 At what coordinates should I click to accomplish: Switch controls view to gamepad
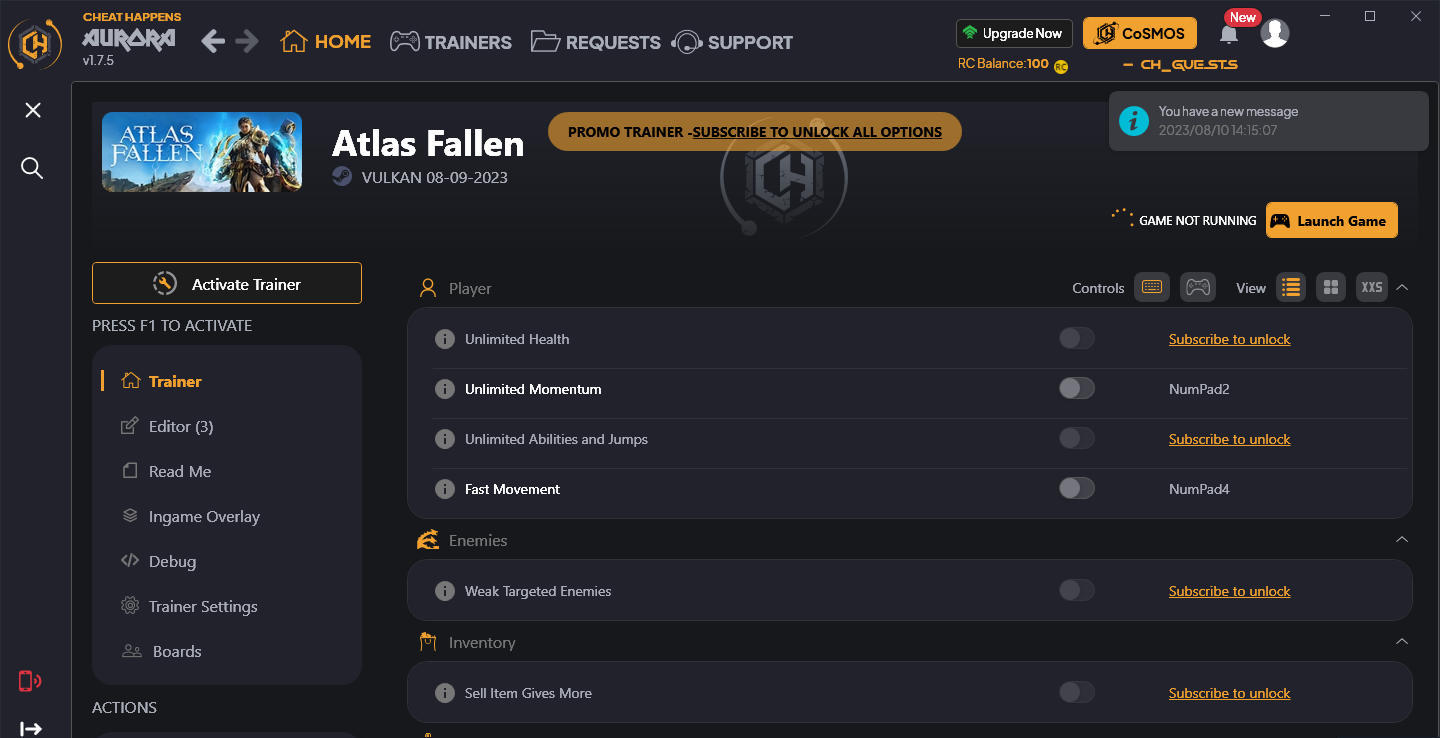coord(1198,287)
